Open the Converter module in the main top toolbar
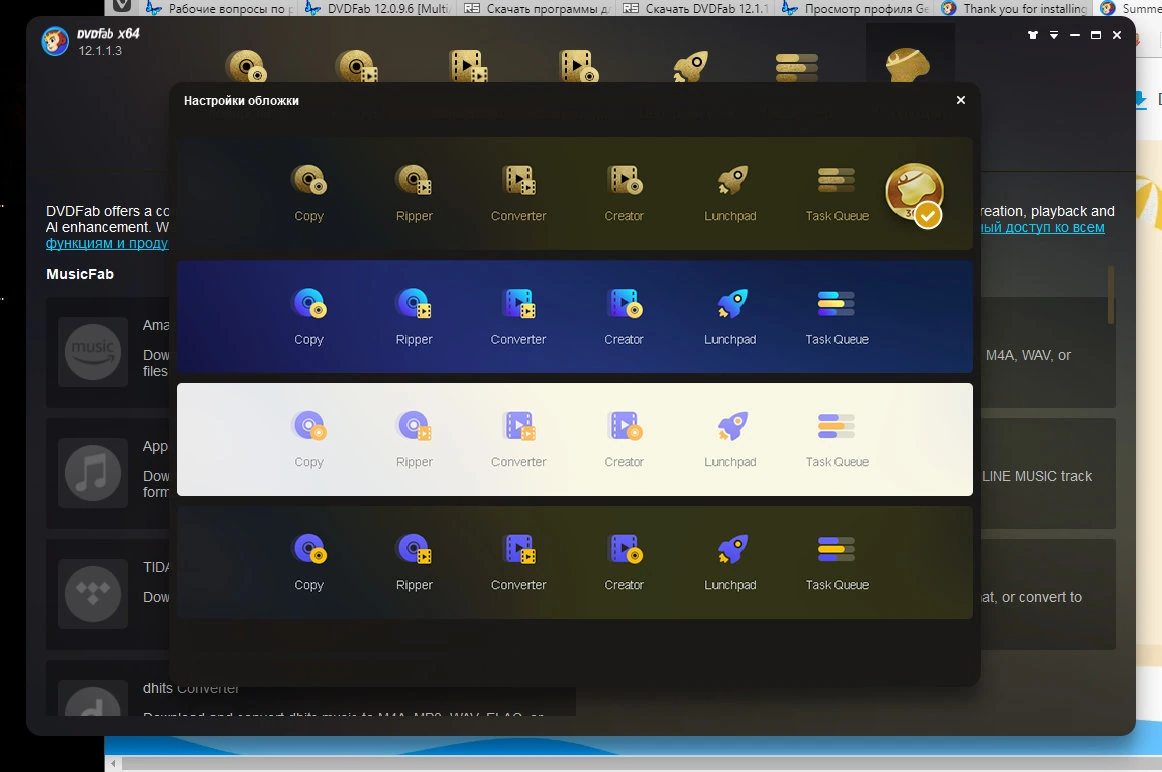The image size is (1162, 772). [x=468, y=66]
